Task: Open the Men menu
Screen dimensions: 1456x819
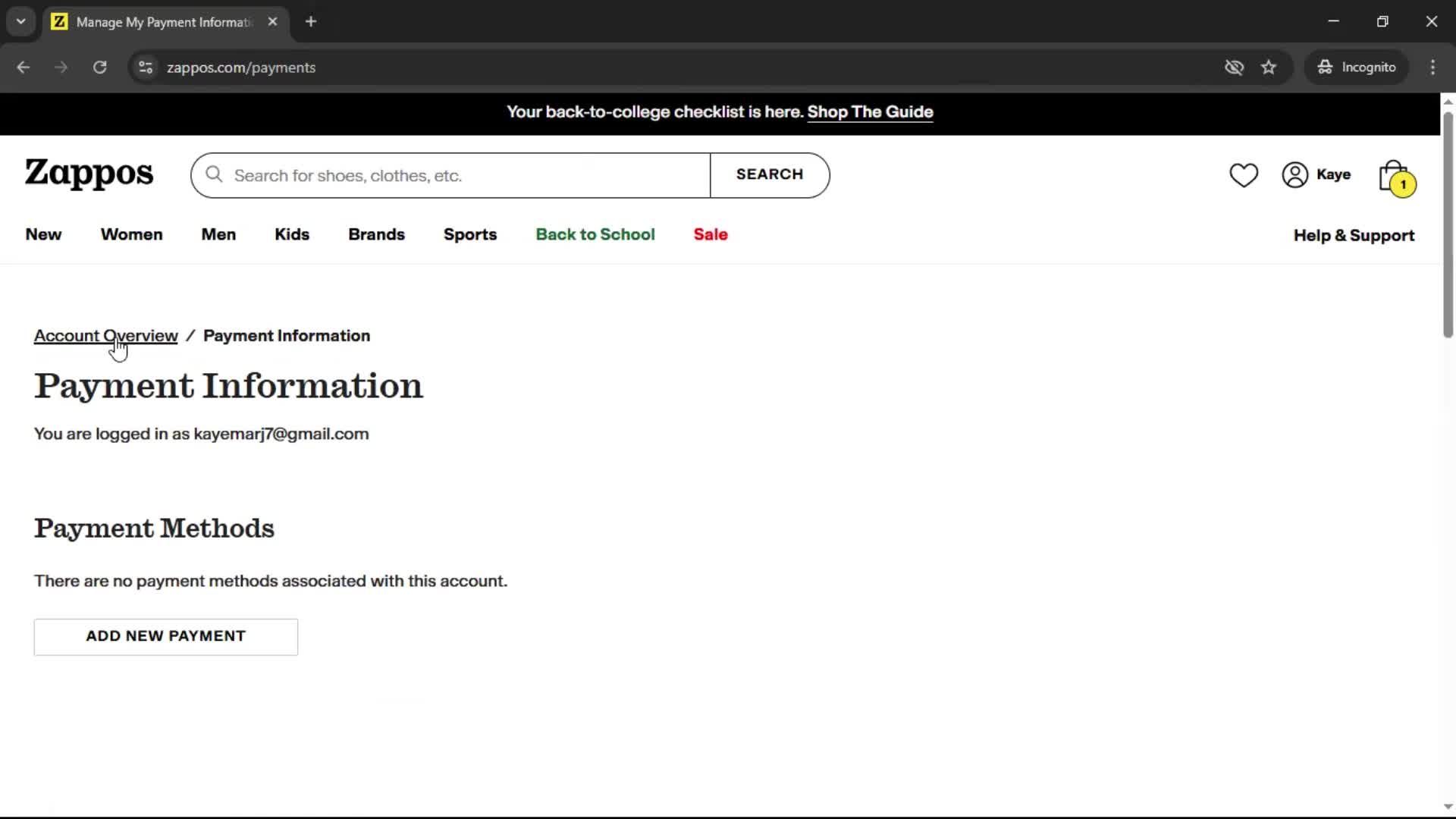Action: [218, 235]
